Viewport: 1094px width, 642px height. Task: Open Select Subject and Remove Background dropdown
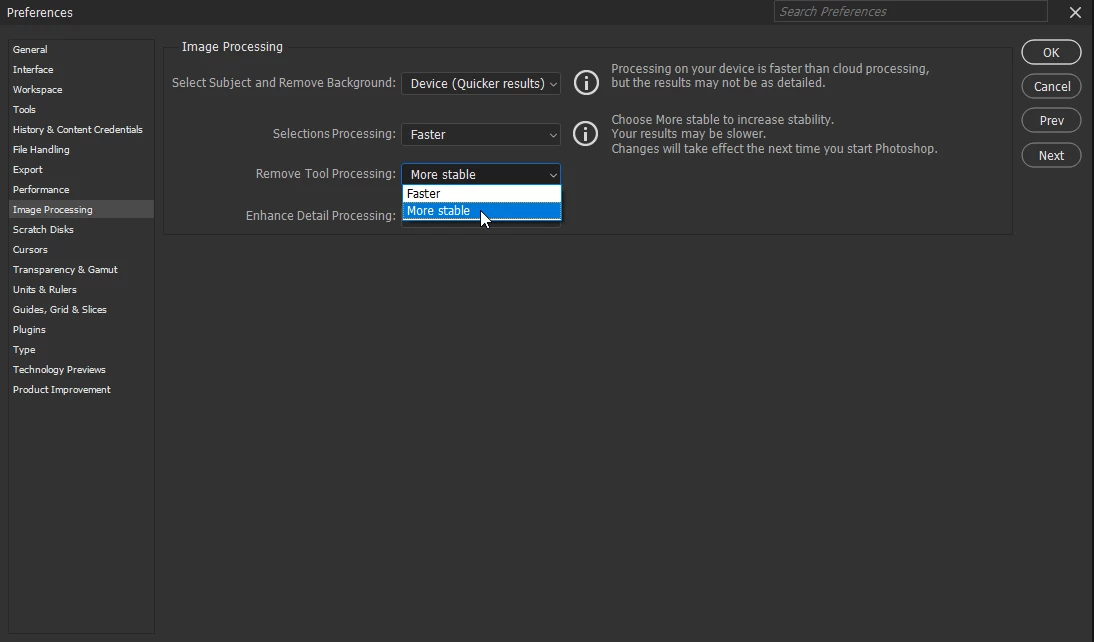click(481, 83)
